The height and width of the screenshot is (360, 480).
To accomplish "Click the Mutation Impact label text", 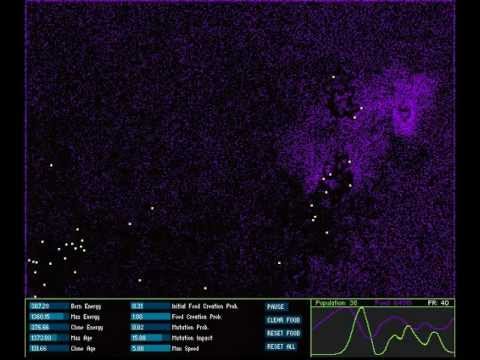I will point(192,338).
